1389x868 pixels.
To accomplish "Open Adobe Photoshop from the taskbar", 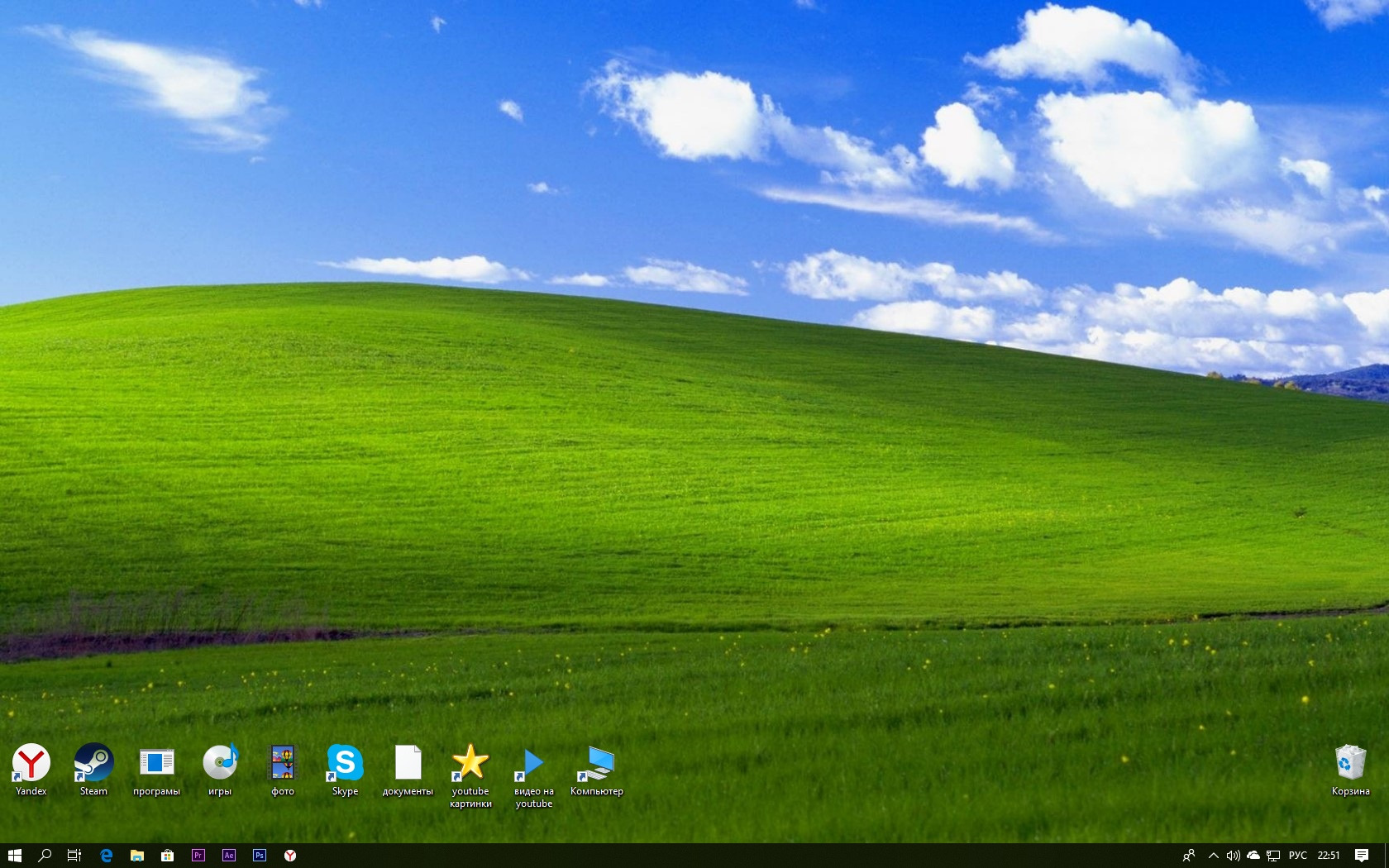I will pos(260,856).
